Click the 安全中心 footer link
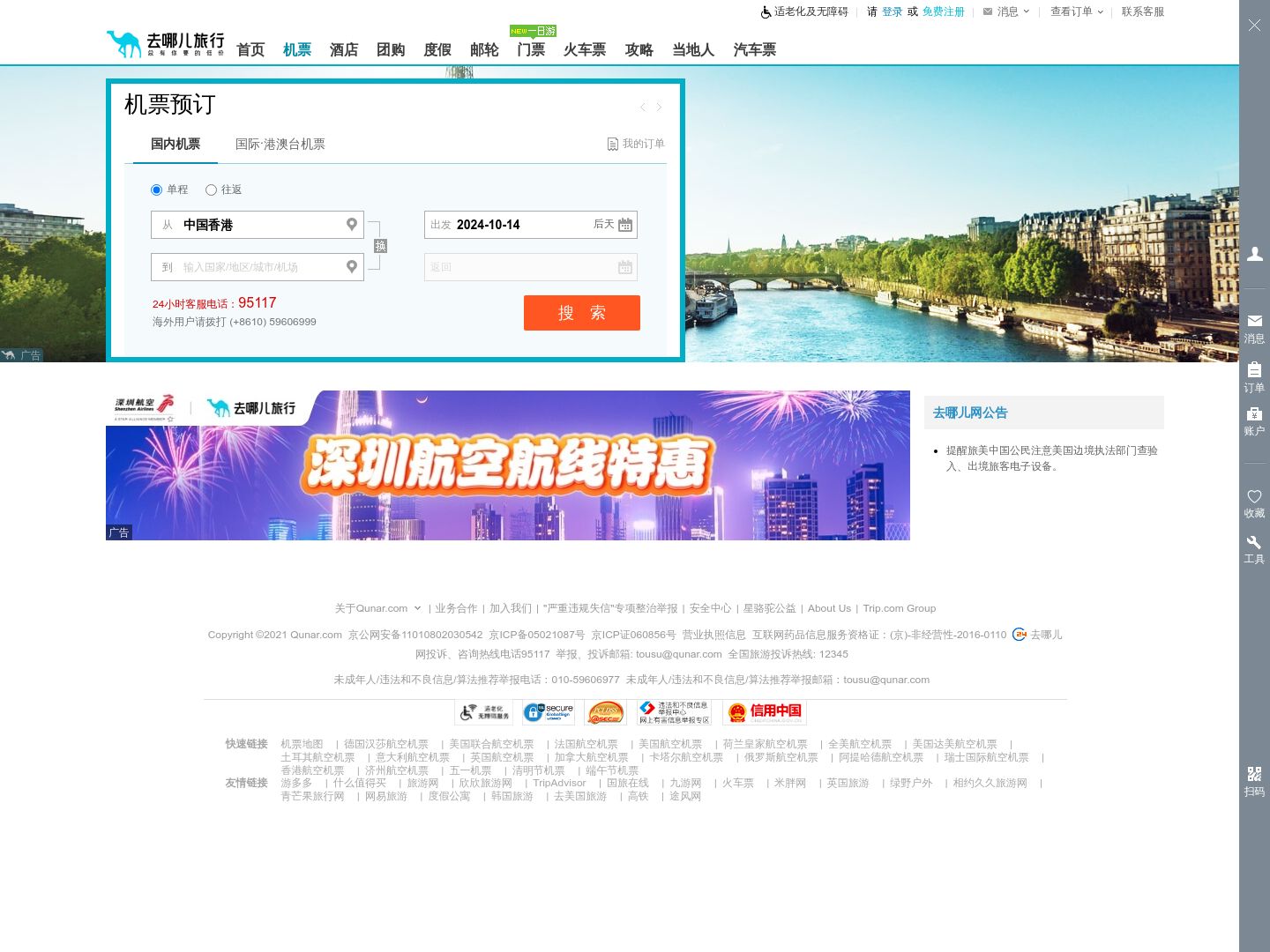1270x952 pixels. coord(711,608)
